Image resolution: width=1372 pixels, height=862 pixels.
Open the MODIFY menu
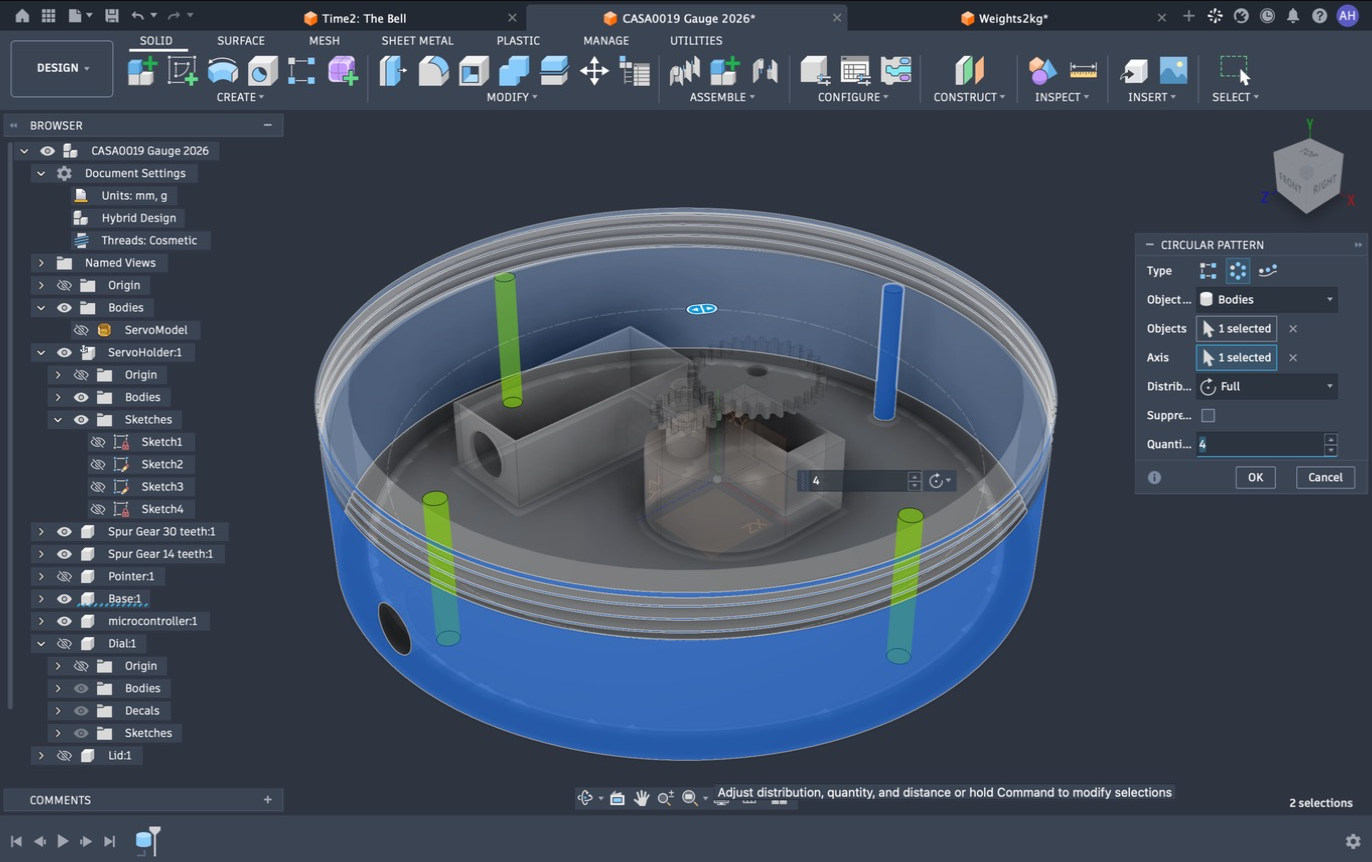click(x=512, y=97)
